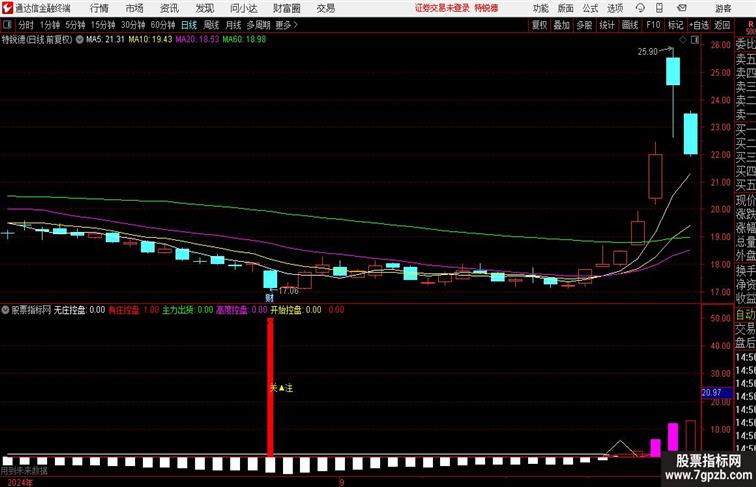
Task: Click the mobile phone icon in title bar
Action: click(x=659, y=8)
